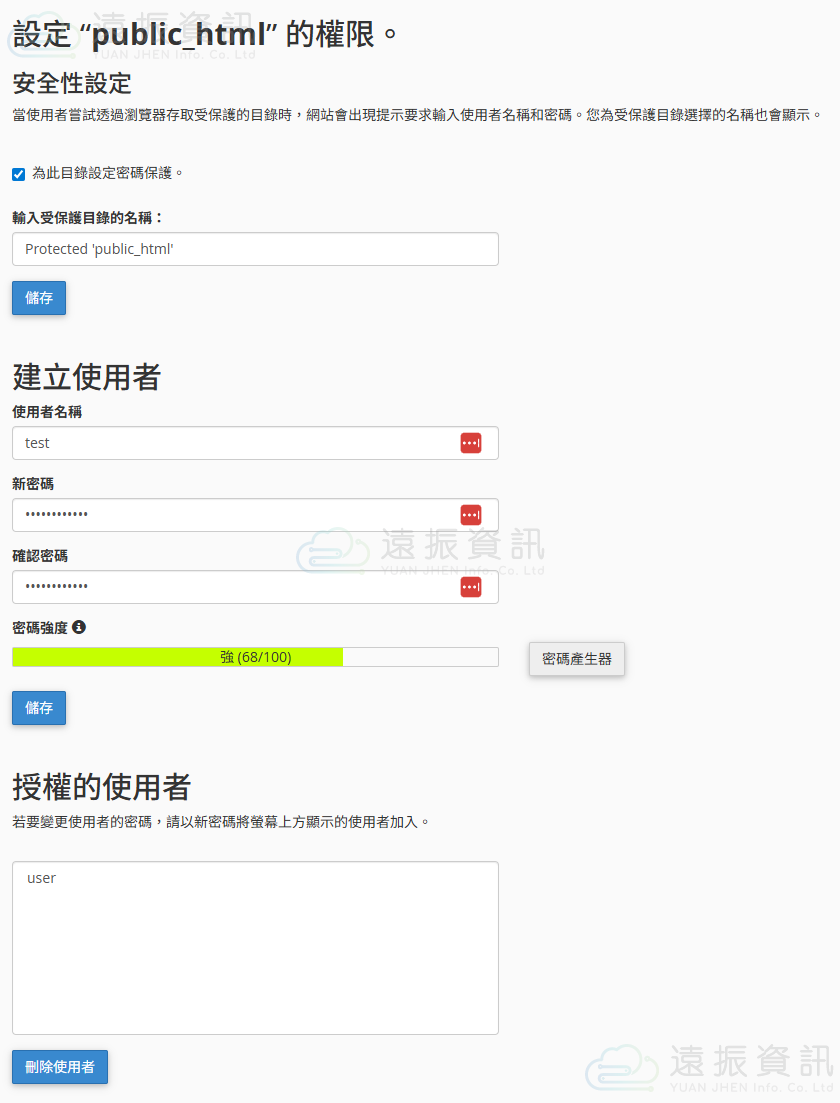This screenshot has width=840, height=1103.
Task: Click the protected directory name input field
Action: [255, 249]
